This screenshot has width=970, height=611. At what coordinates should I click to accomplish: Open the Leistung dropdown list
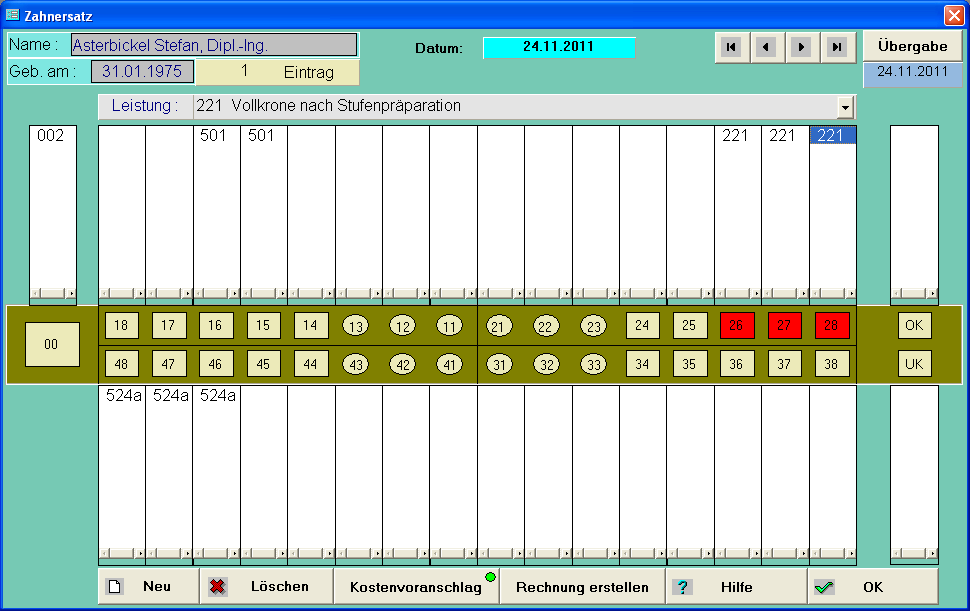click(x=846, y=107)
